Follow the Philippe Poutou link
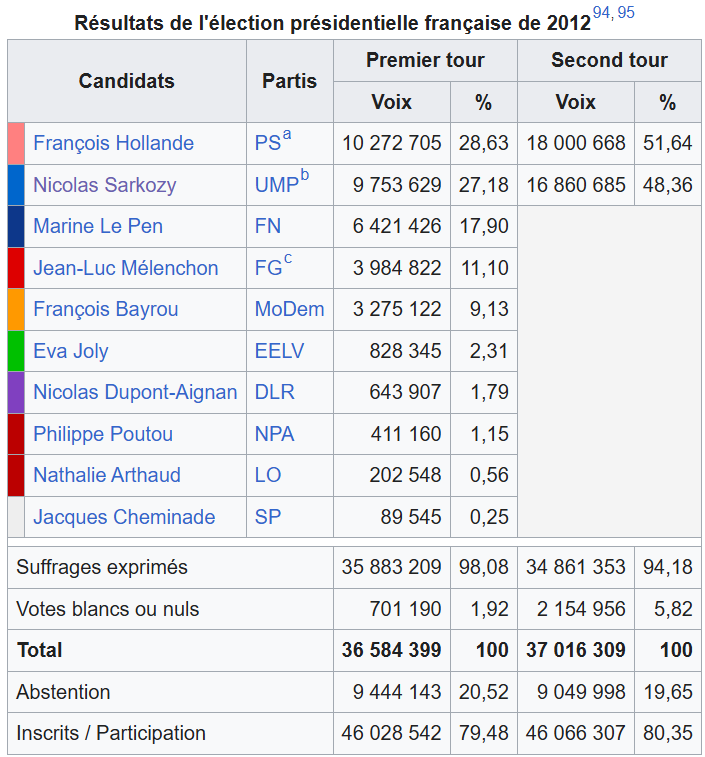 pyautogui.click(x=102, y=434)
